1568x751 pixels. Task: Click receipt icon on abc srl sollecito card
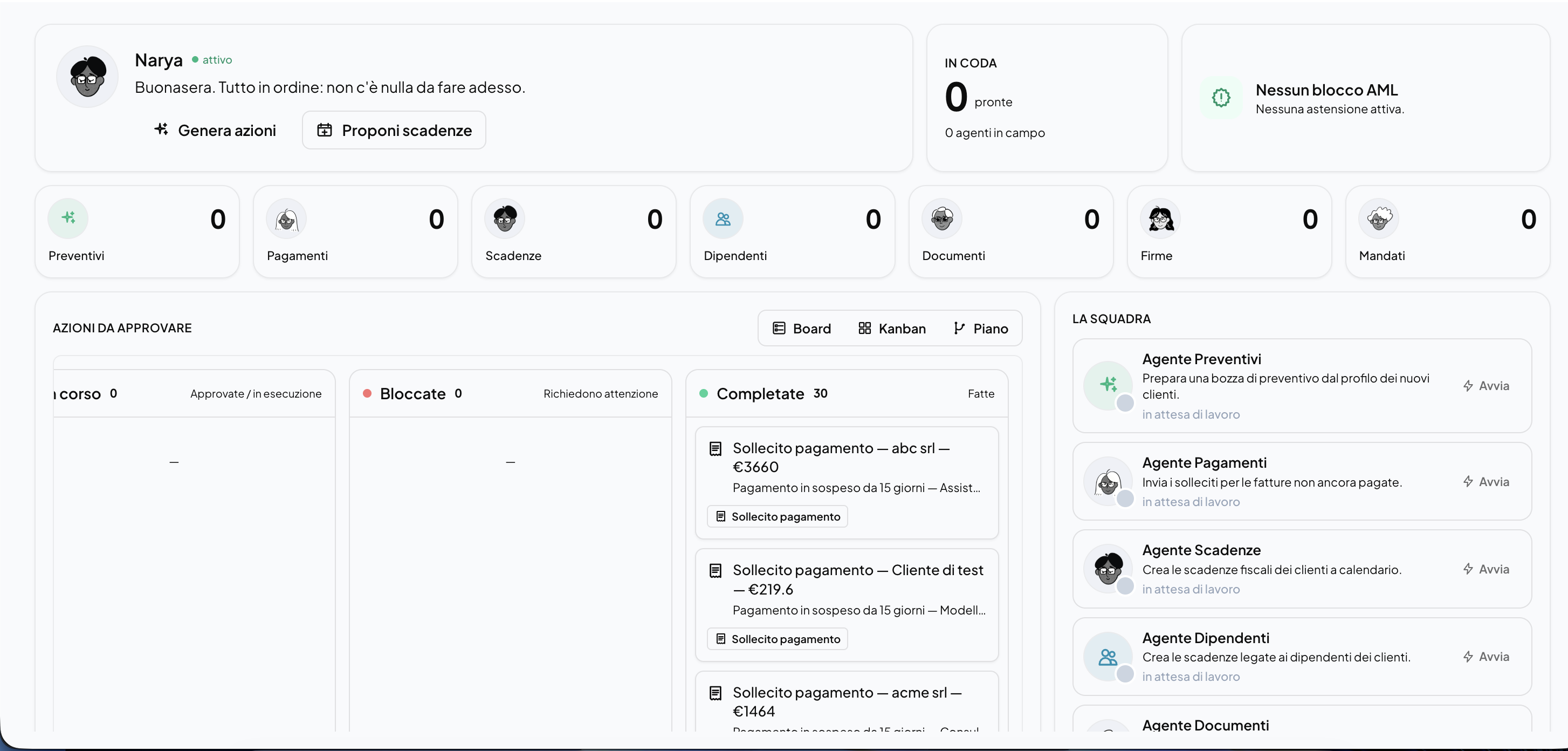click(716, 449)
